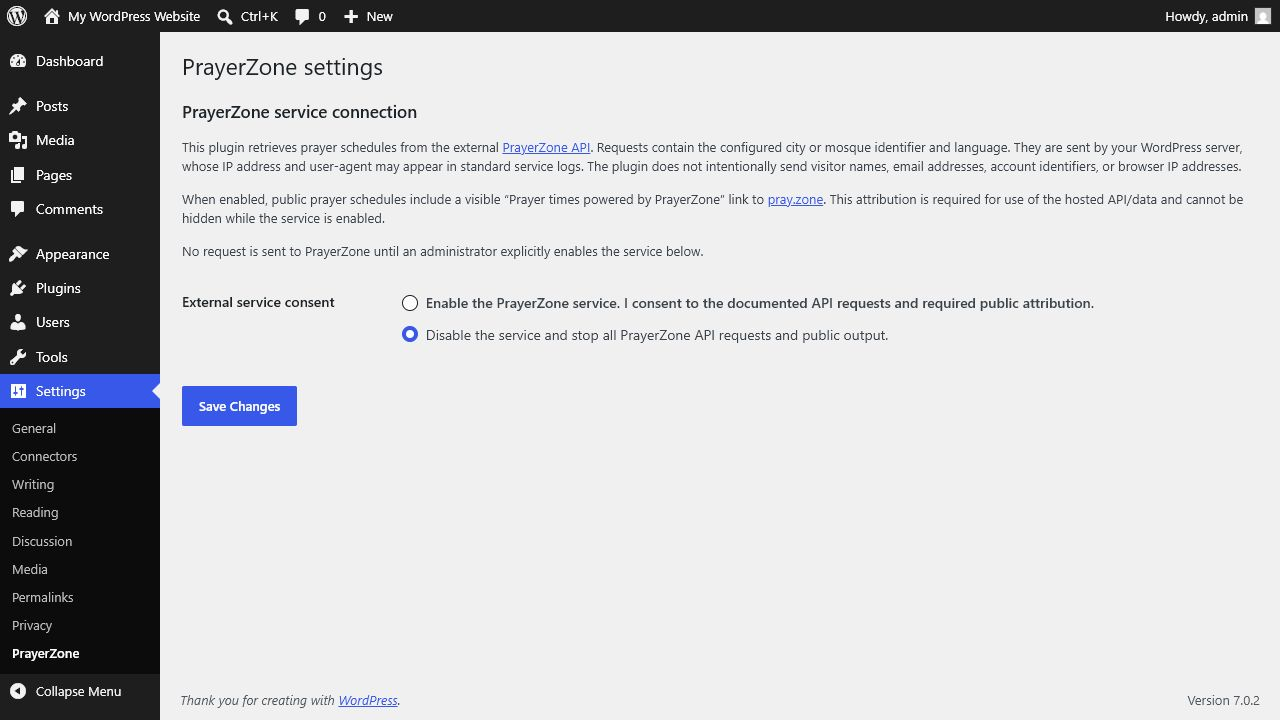Click the Tools wrench icon
The width and height of the screenshot is (1280, 720).
(x=18, y=357)
